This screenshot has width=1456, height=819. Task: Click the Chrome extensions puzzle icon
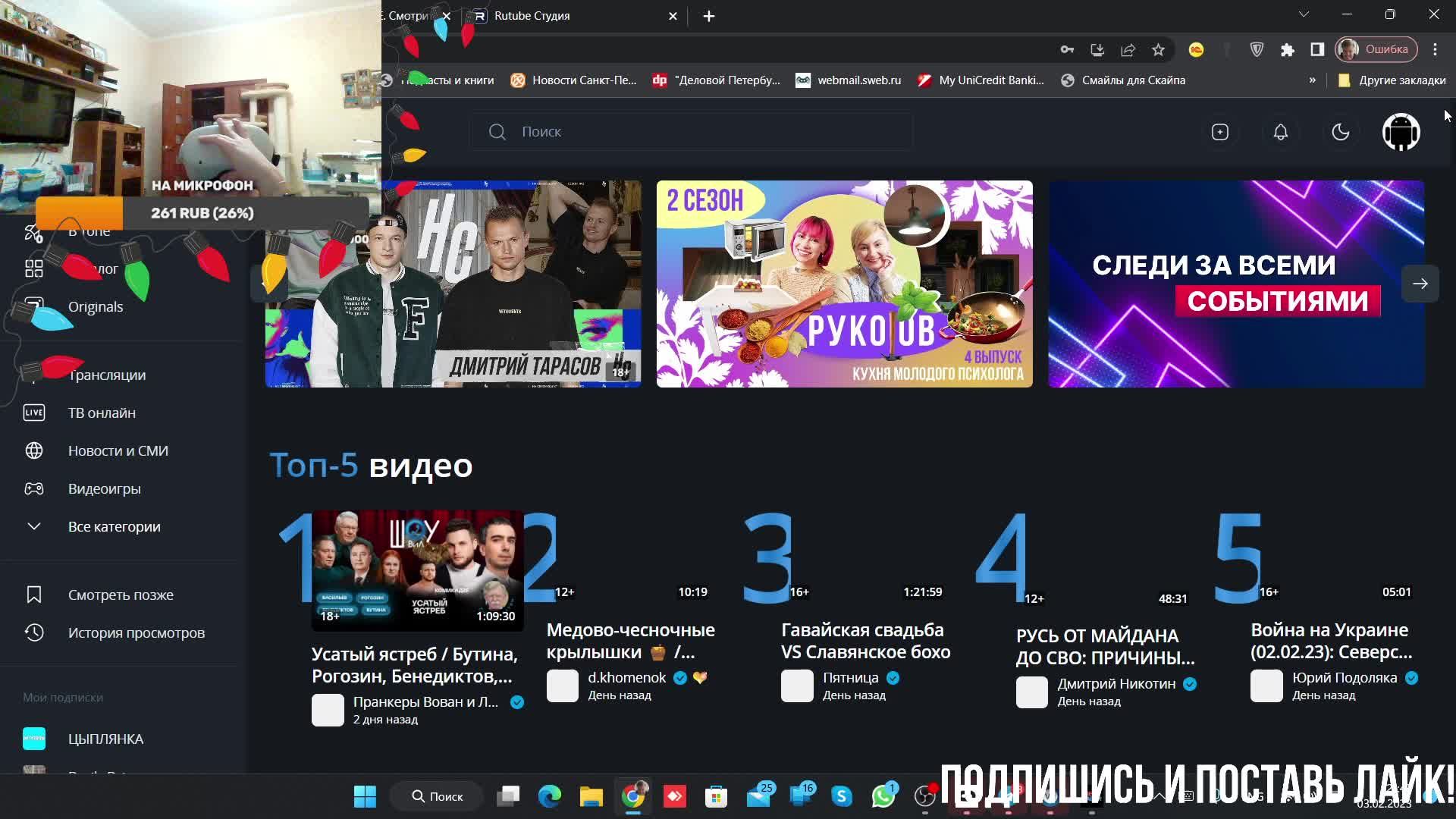click(1287, 50)
